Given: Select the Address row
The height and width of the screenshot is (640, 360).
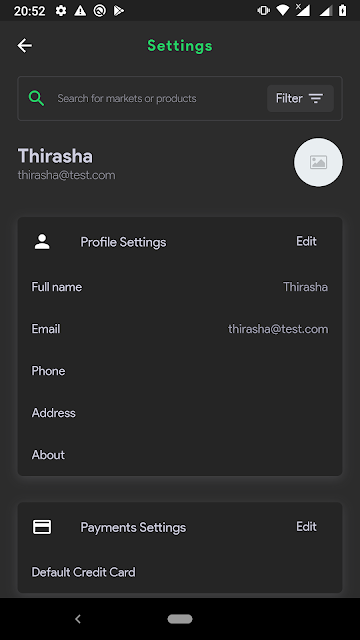Looking at the screenshot, I should (x=180, y=413).
